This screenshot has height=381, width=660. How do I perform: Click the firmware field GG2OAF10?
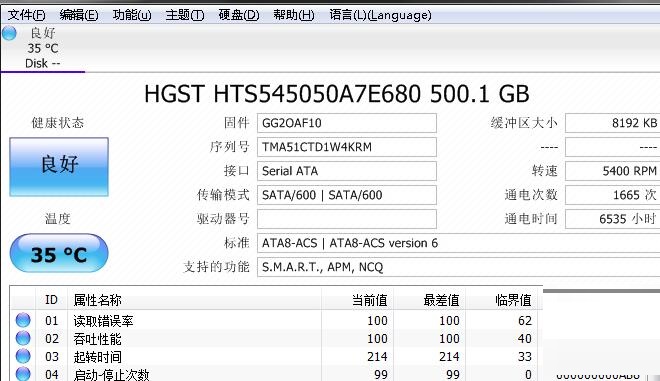[347, 123]
